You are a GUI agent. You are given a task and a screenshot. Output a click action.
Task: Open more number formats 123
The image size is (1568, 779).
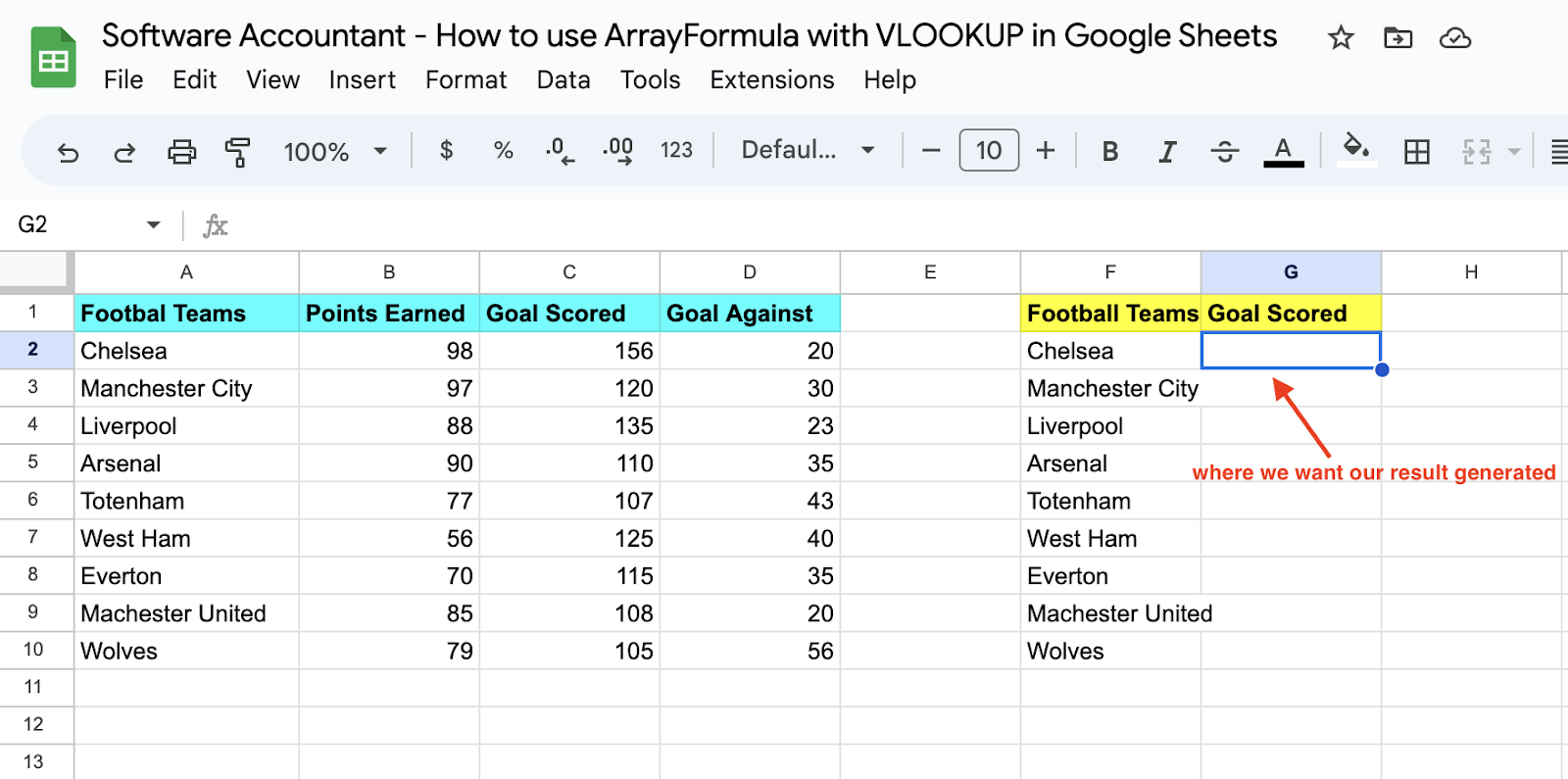[676, 150]
